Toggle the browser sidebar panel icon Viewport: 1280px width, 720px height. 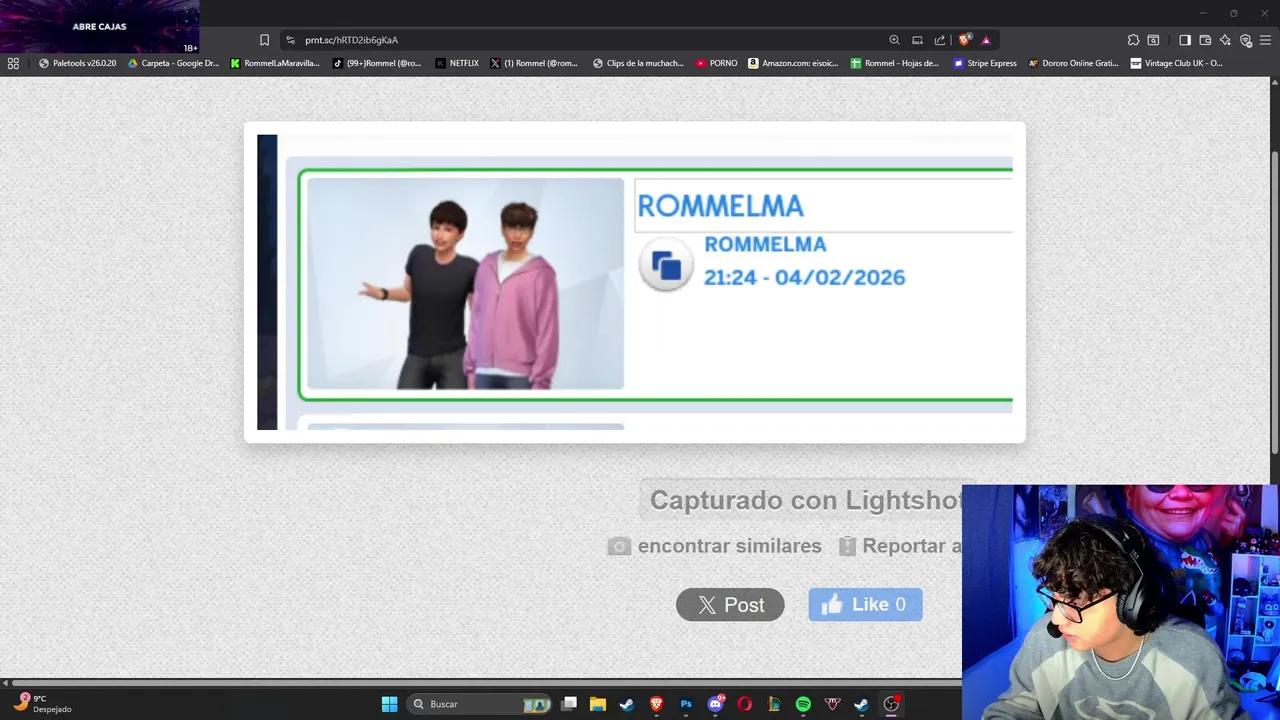(1184, 40)
